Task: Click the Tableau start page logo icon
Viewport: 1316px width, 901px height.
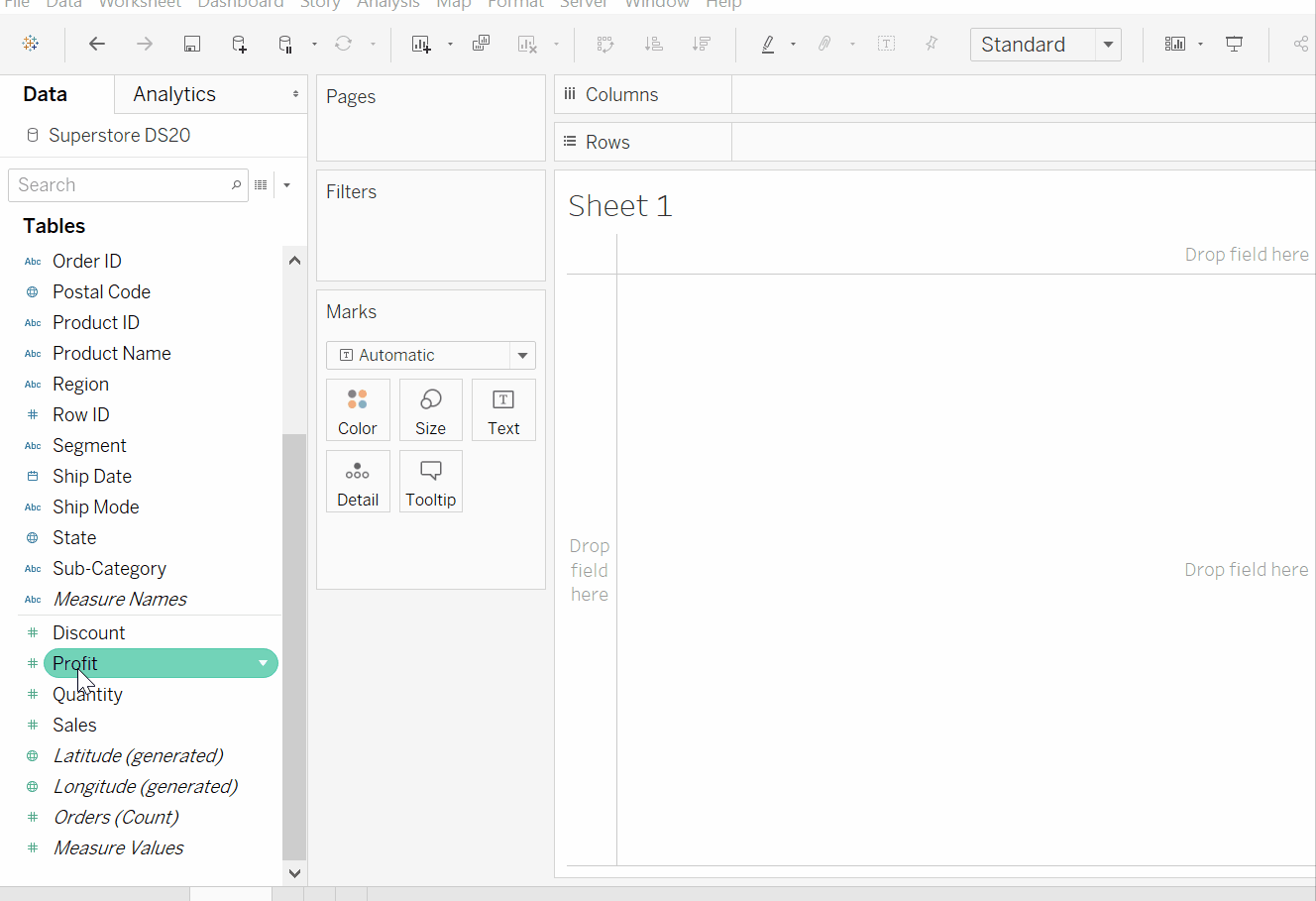Action: coord(31,44)
